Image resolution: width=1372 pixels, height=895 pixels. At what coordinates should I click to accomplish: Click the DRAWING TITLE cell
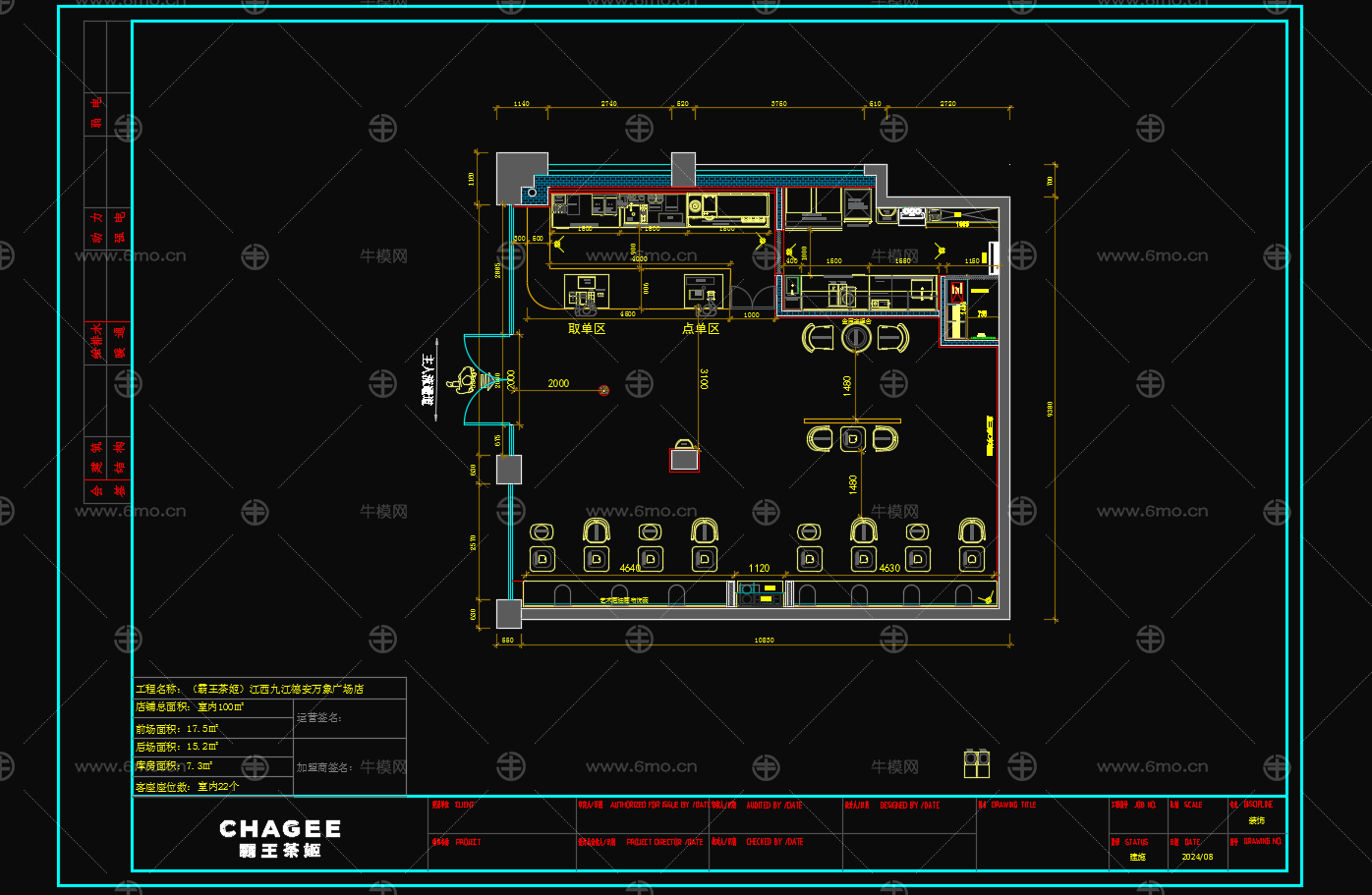point(1042,833)
